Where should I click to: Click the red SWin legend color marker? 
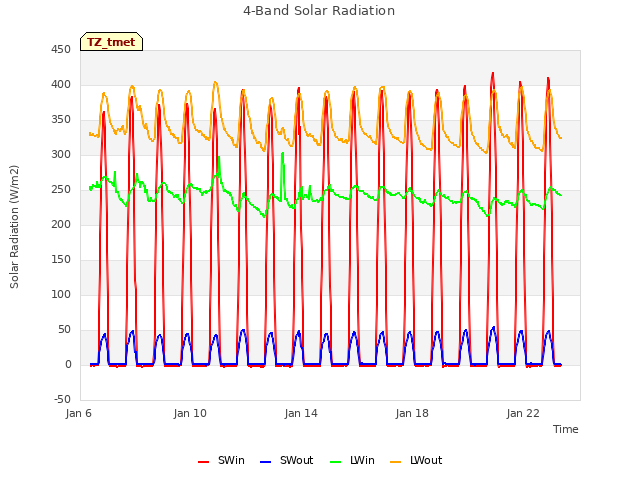(x=203, y=462)
